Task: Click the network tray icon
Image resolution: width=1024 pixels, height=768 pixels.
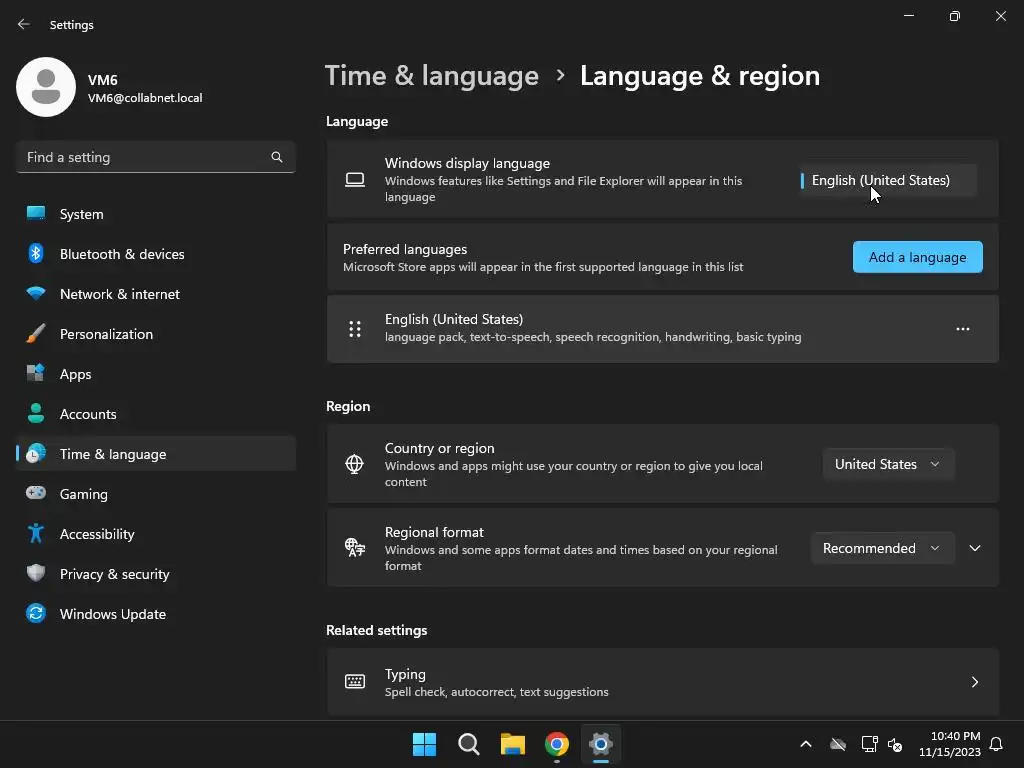Action: tap(869, 744)
